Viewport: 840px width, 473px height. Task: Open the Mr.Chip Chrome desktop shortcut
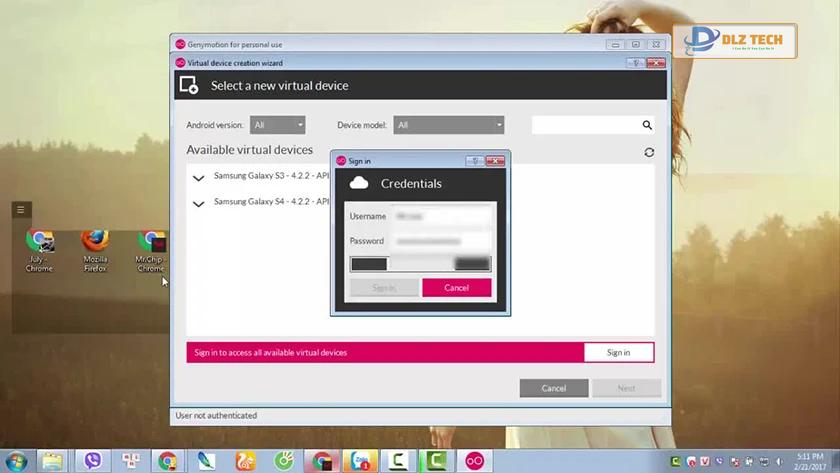coord(151,251)
